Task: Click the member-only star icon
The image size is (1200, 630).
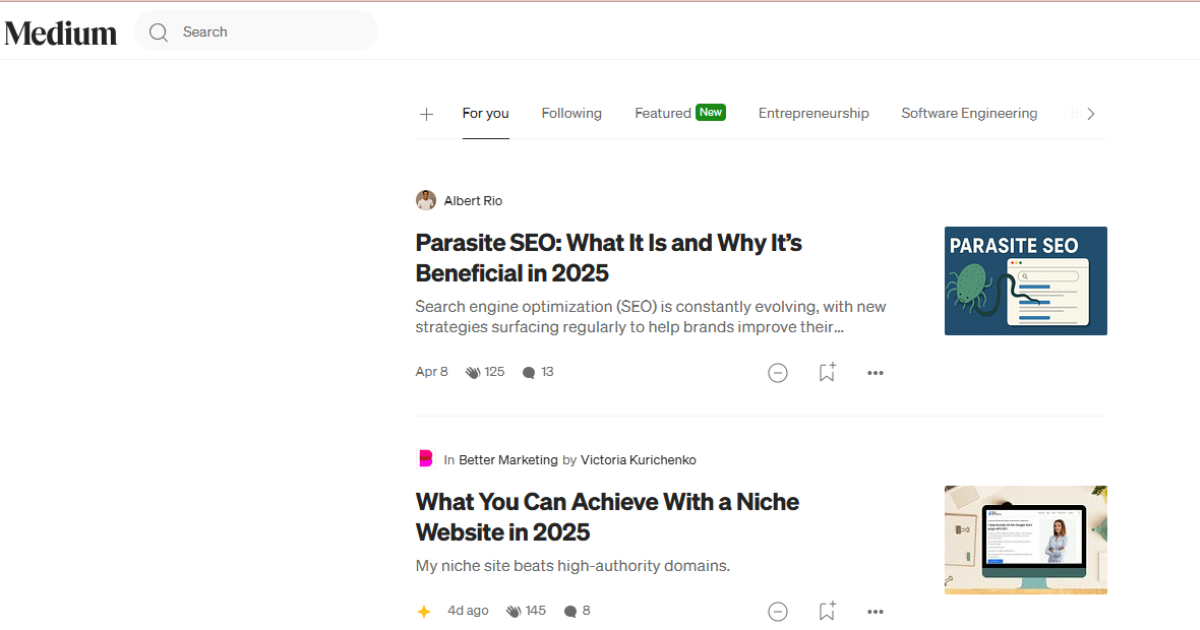Action: click(x=424, y=611)
